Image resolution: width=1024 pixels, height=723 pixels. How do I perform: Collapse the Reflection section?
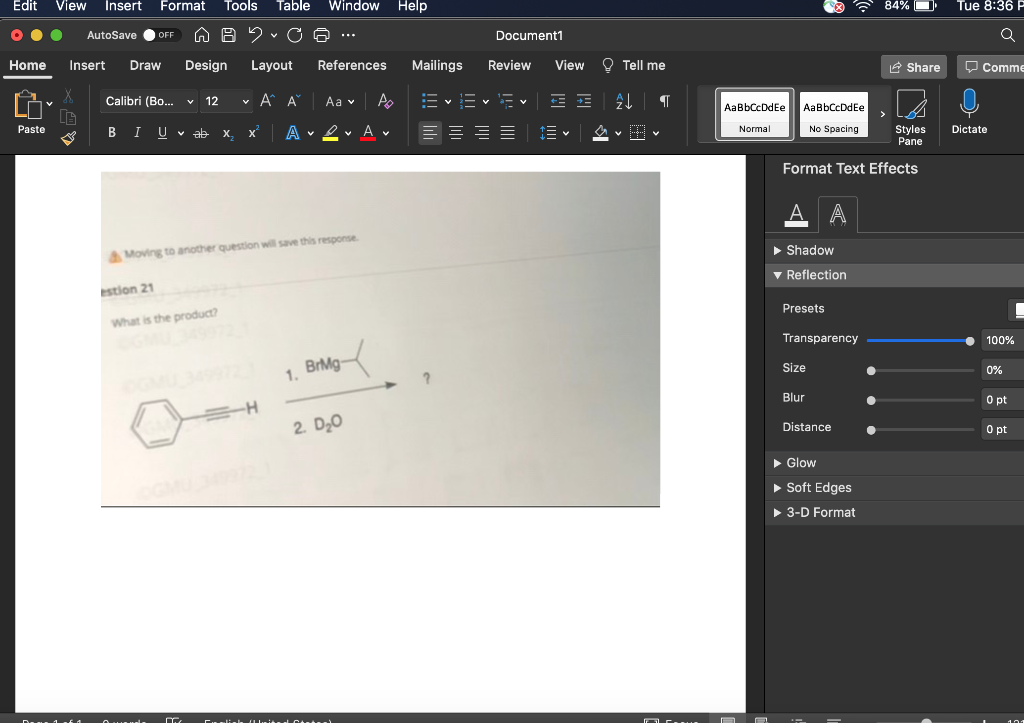point(812,274)
